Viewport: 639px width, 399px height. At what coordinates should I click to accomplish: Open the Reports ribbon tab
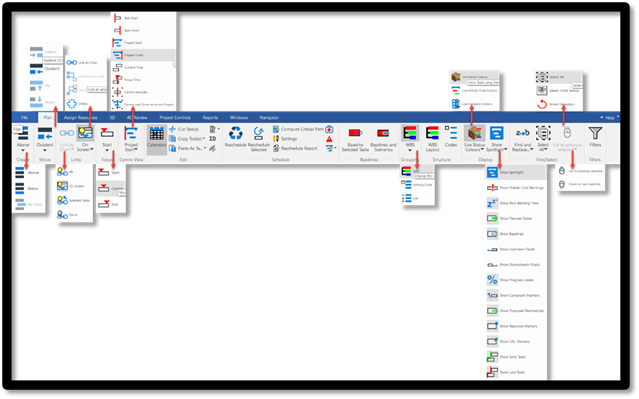tap(210, 117)
